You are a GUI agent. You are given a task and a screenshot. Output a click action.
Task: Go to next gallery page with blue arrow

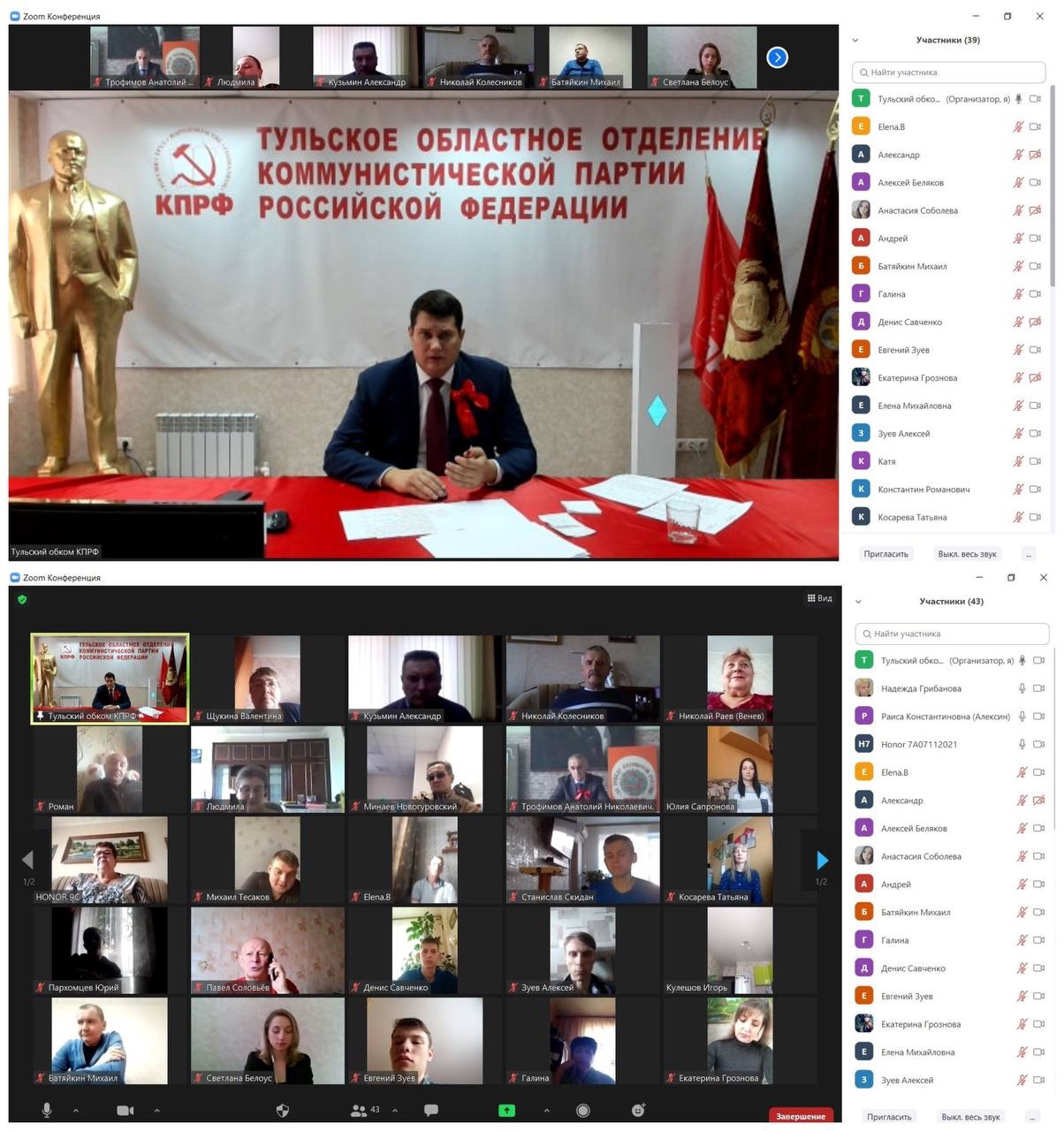click(822, 860)
